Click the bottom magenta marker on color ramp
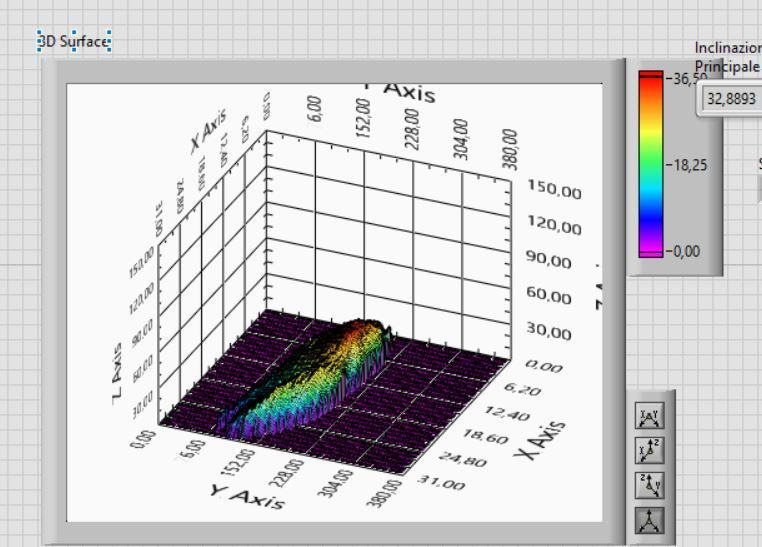This screenshot has height=547, width=762. [651, 254]
